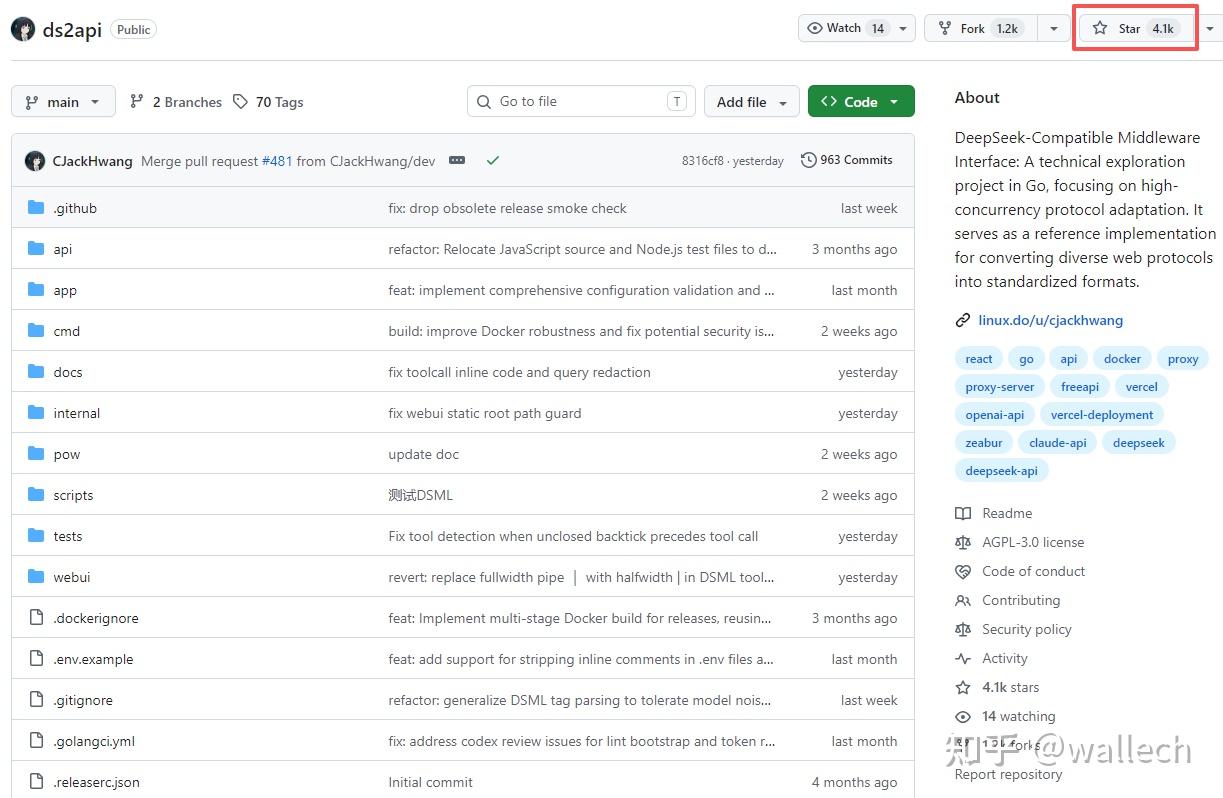This screenshot has width=1223, height=798.
Task: Open the scripts folder
Action: [73, 495]
